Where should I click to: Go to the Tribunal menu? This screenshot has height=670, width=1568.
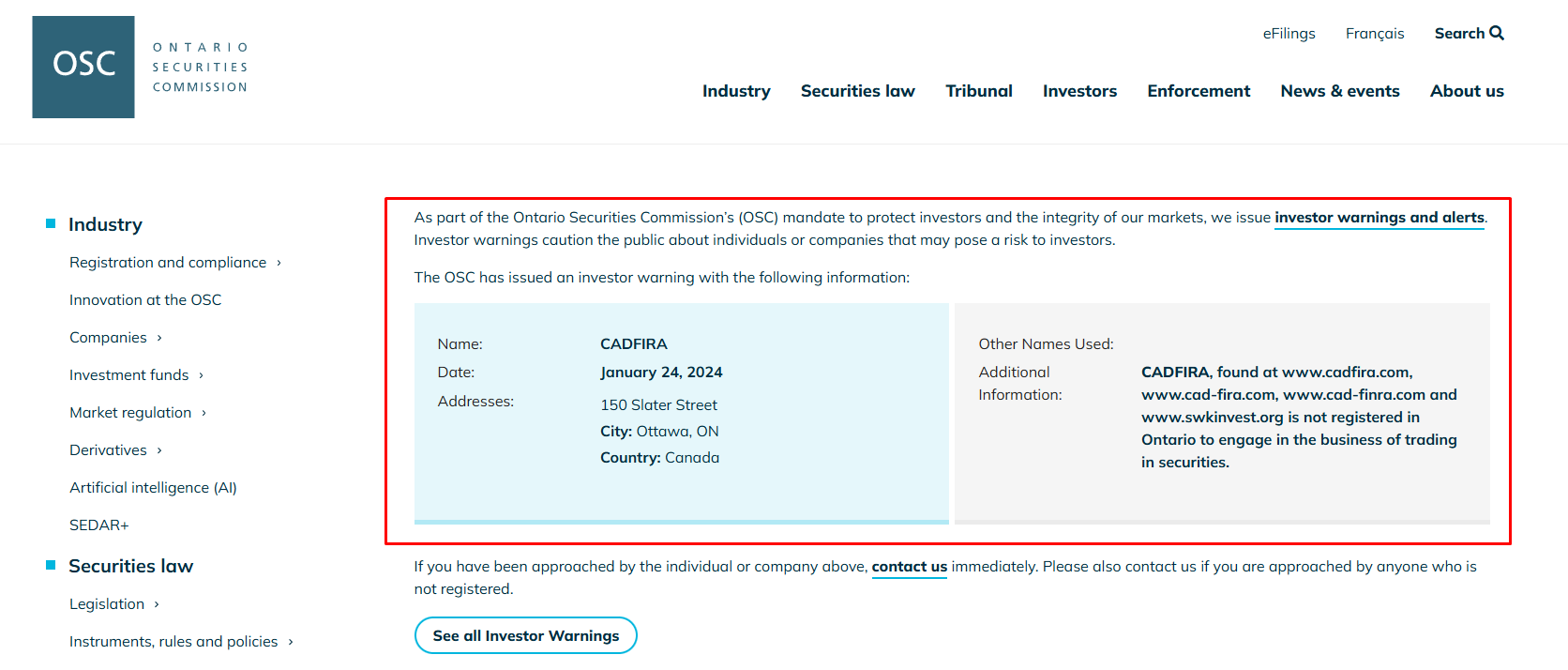pos(978,91)
